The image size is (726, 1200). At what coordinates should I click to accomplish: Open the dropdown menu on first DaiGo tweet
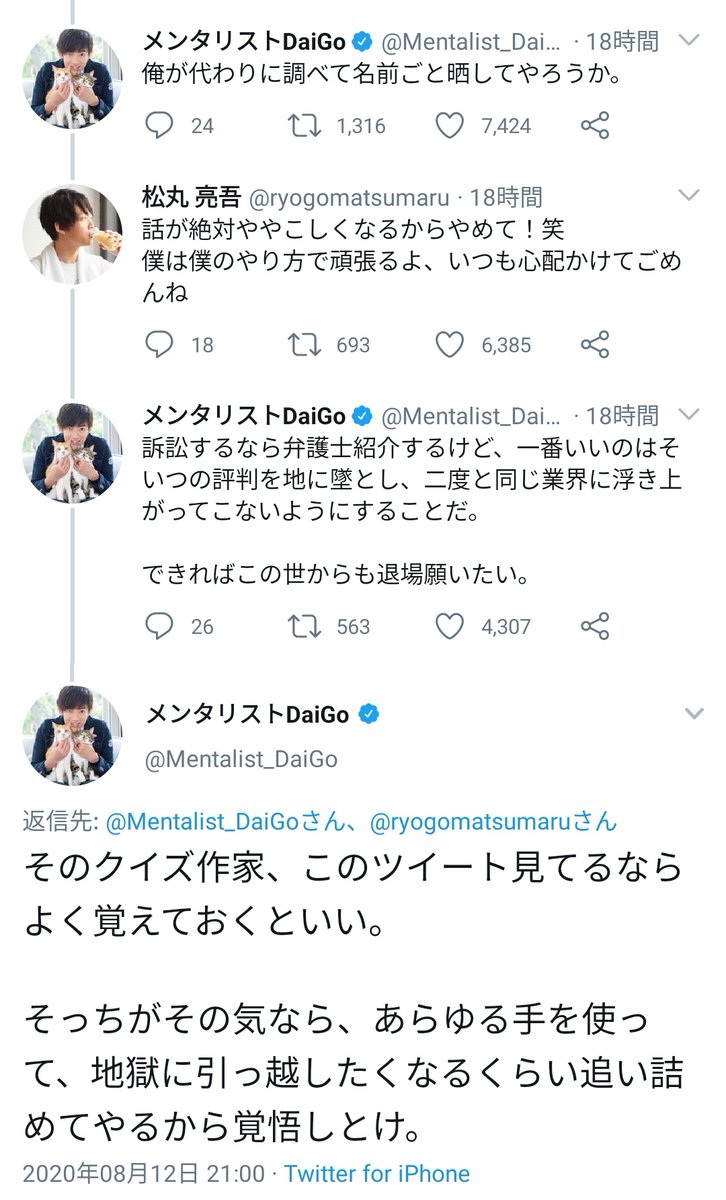[692, 41]
